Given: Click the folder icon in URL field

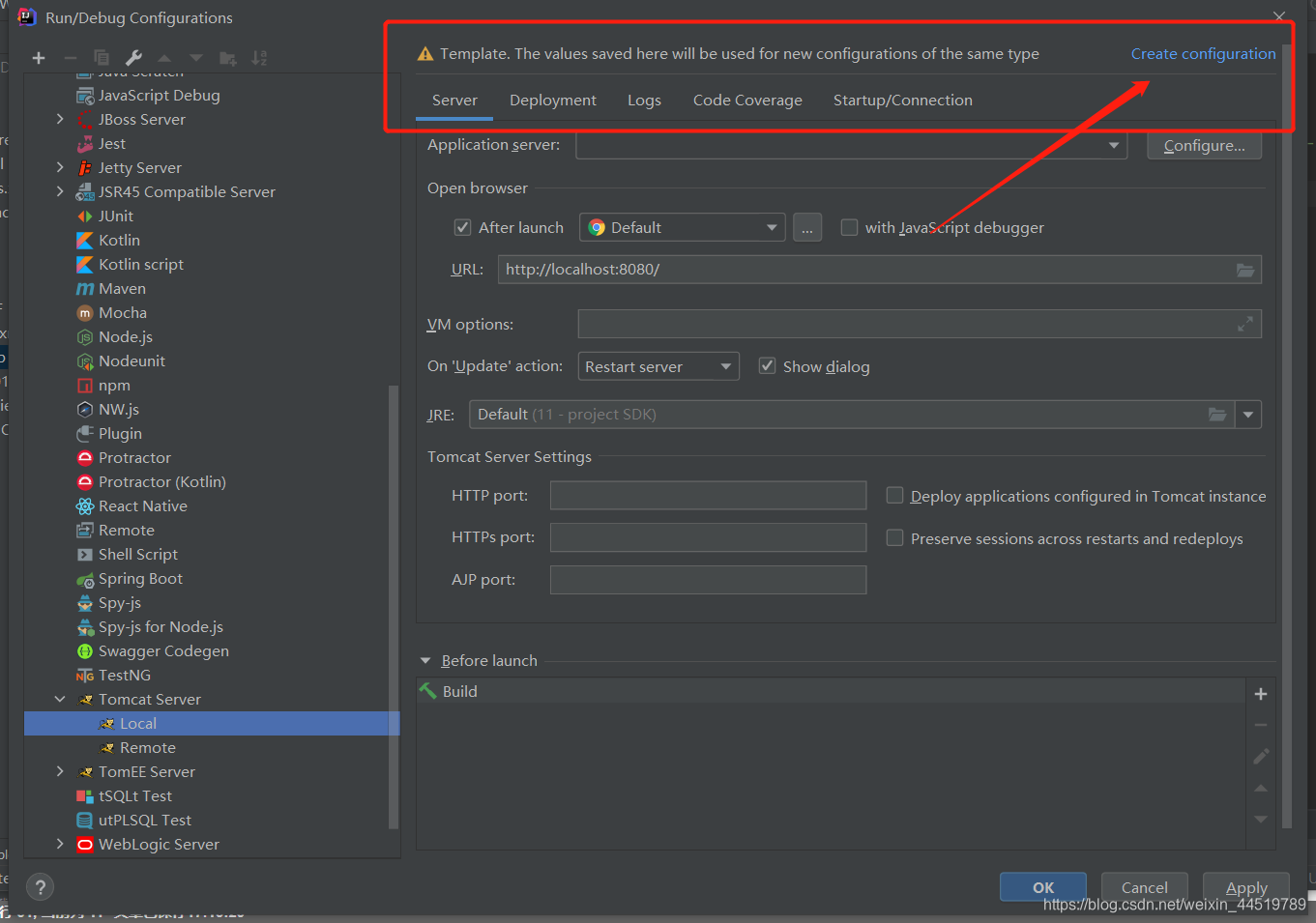Looking at the screenshot, I should pyautogui.click(x=1245, y=270).
